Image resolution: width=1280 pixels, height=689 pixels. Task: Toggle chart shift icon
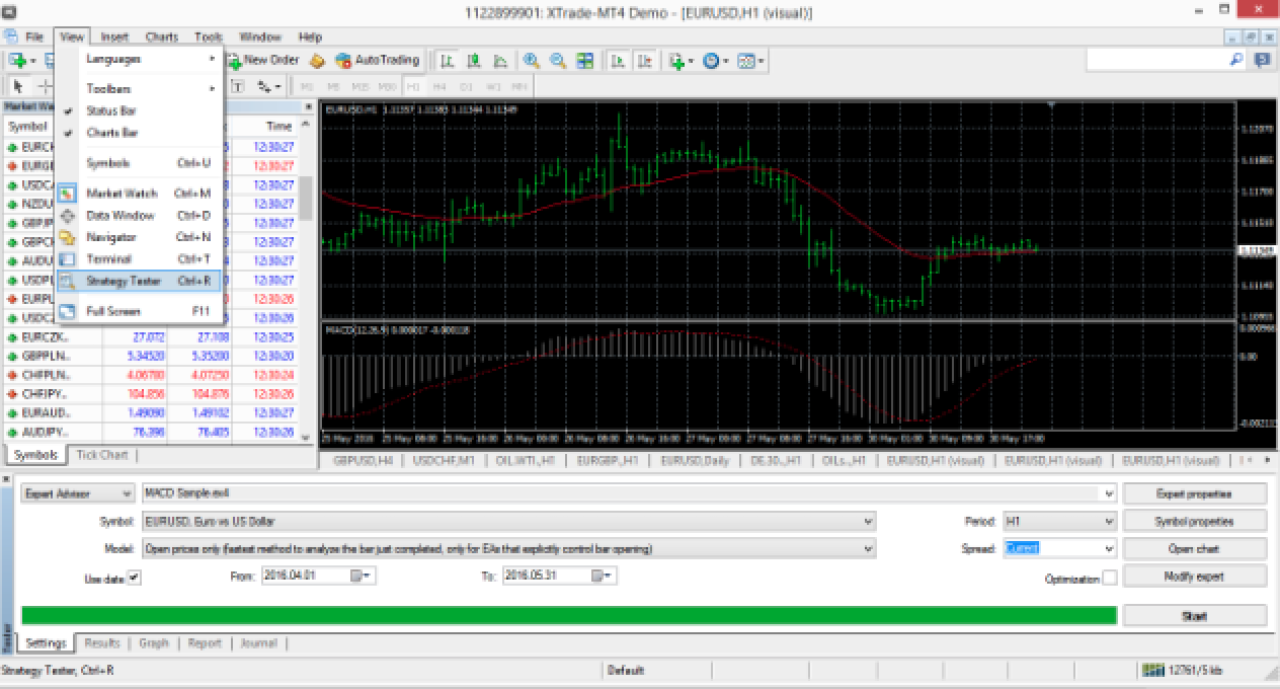(646, 60)
